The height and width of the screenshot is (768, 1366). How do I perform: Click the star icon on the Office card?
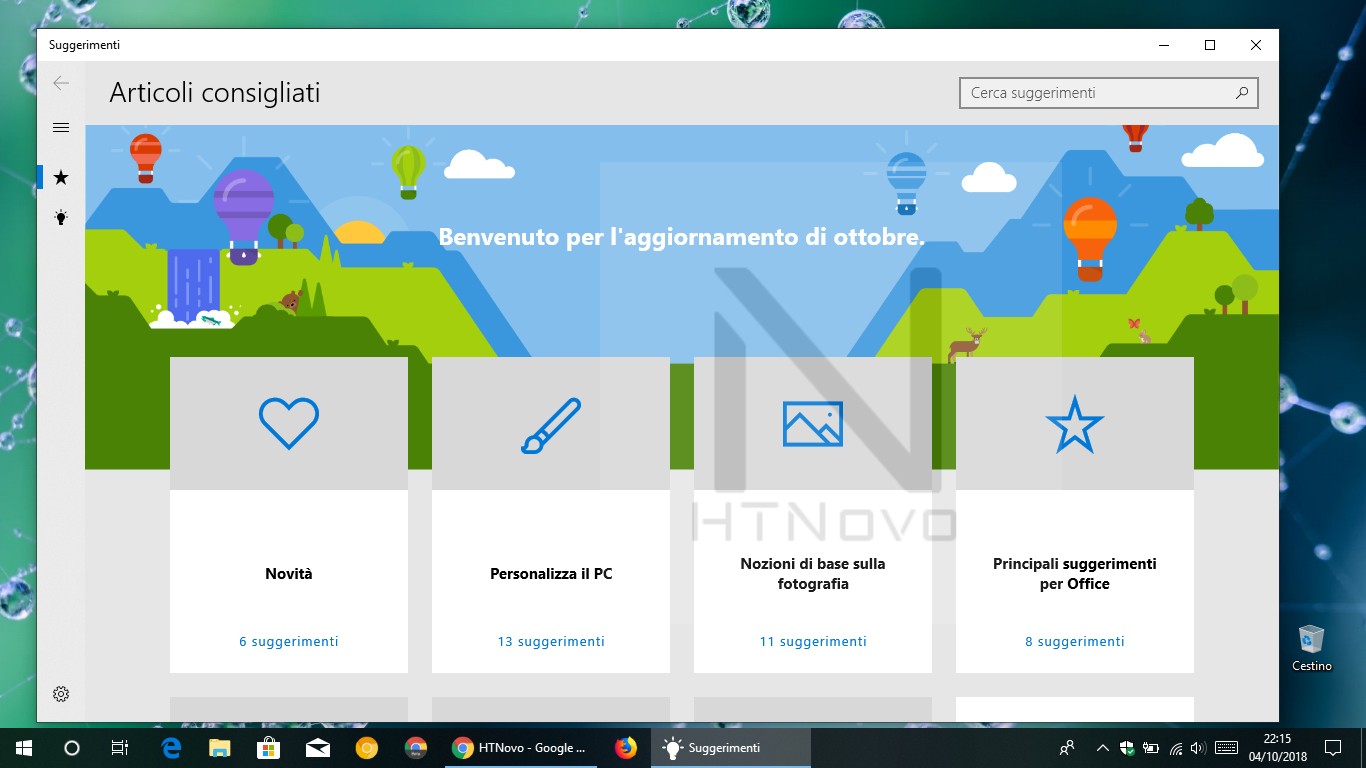(1074, 422)
